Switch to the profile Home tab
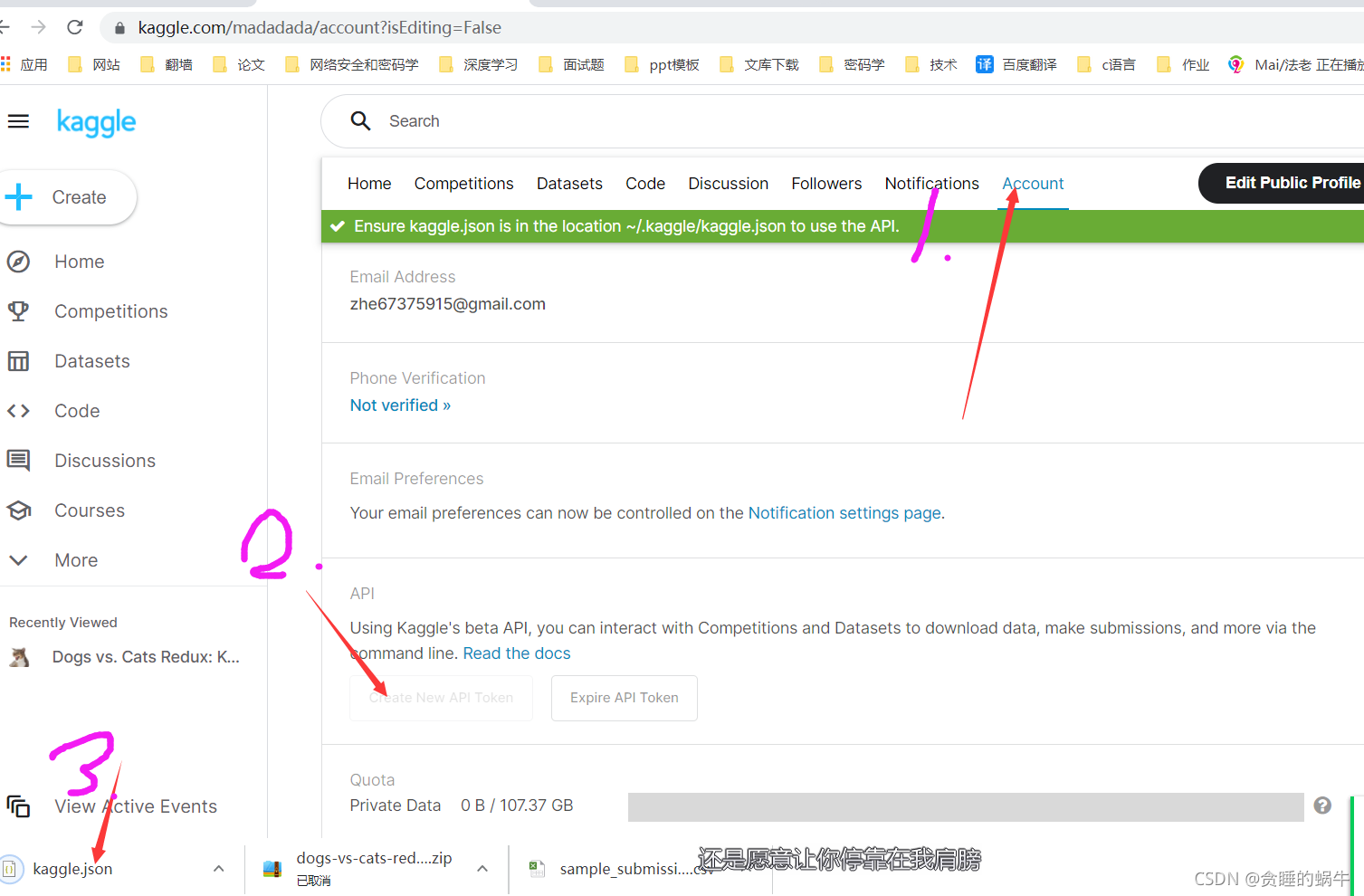This screenshot has height=896, width=1364. (369, 184)
